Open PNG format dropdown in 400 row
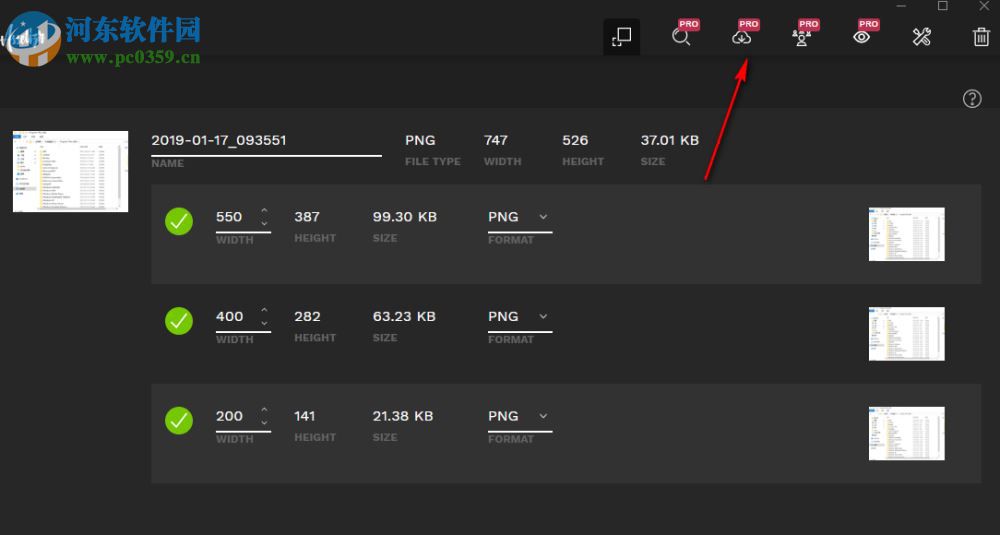 click(520, 316)
